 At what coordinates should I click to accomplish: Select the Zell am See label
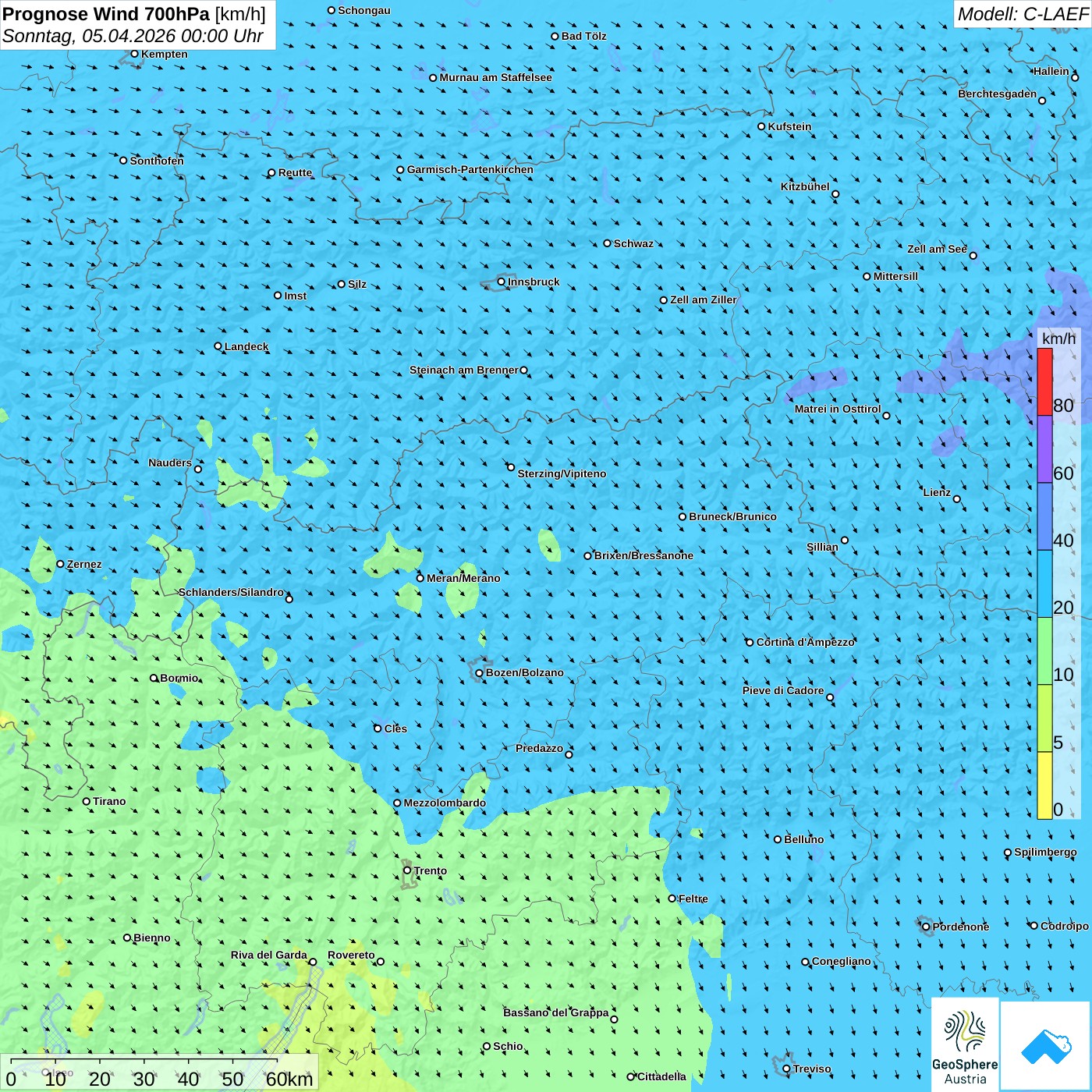point(937,249)
